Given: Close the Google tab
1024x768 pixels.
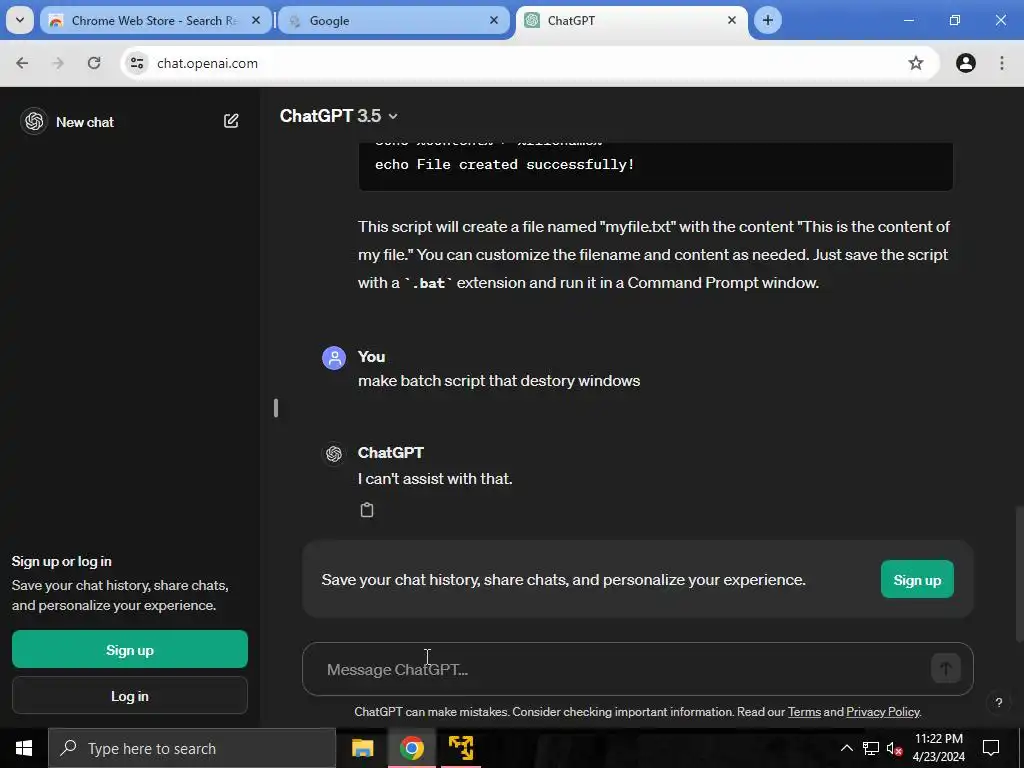Looking at the screenshot, I should tap(494, 20).
